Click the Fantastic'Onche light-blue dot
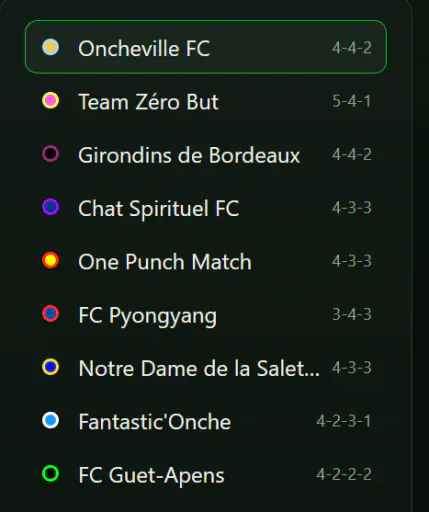Screen dimensions: 429x512 50,420
